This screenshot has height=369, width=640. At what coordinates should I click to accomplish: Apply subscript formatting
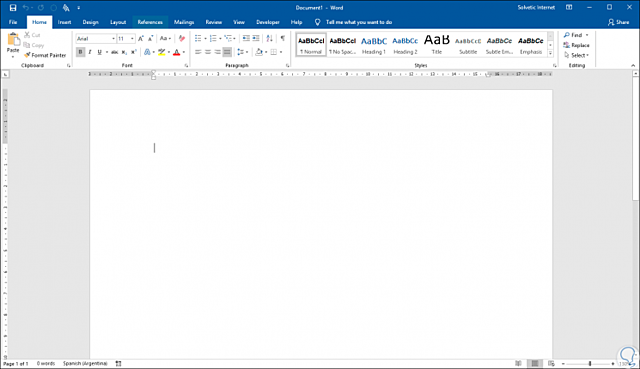tap(124, 52)
